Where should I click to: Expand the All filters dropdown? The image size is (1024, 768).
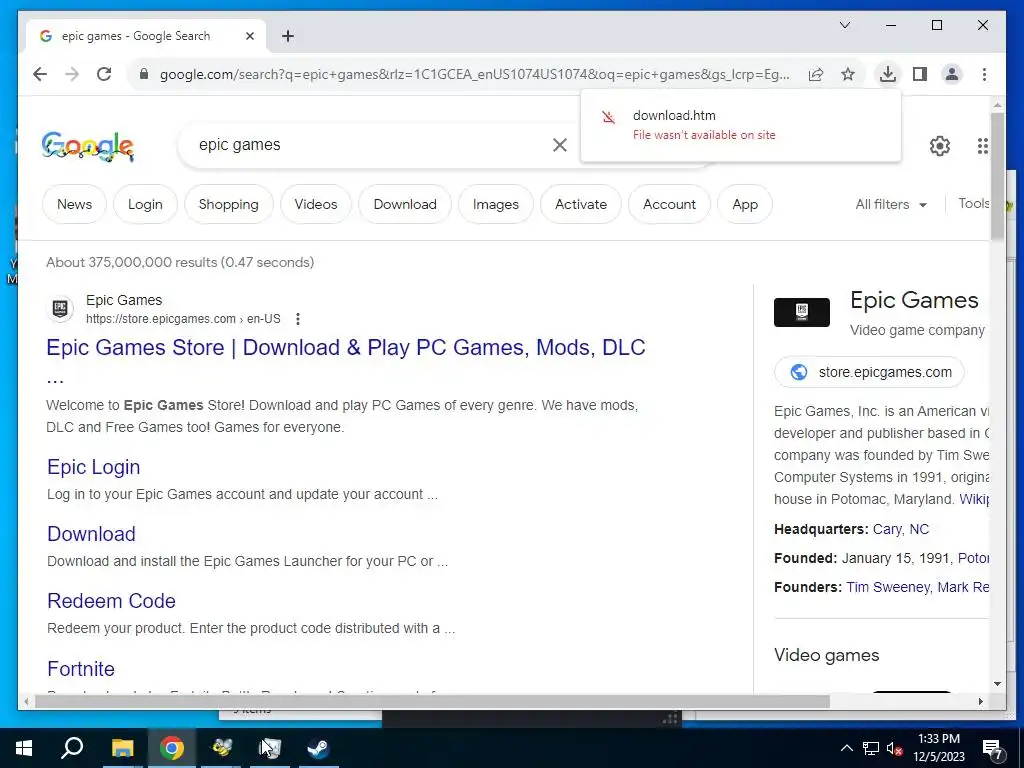click(x=891, y=204)
